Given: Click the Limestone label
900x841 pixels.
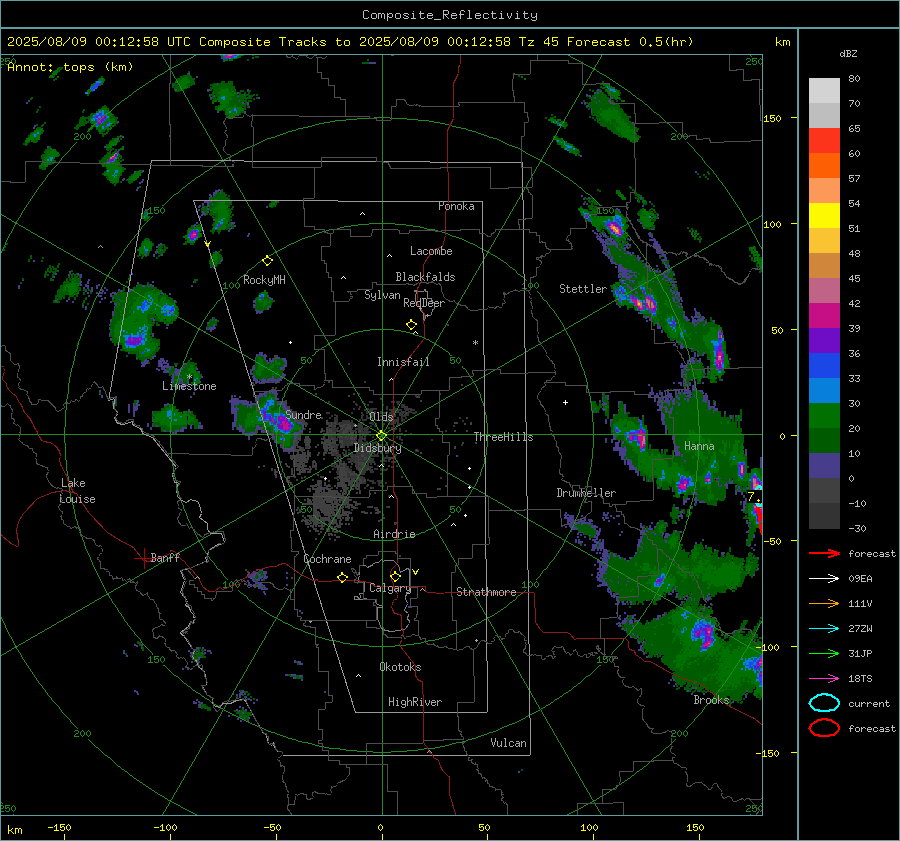Looking at the screenshot, I should pyautogui.click(x=189, y=386).
